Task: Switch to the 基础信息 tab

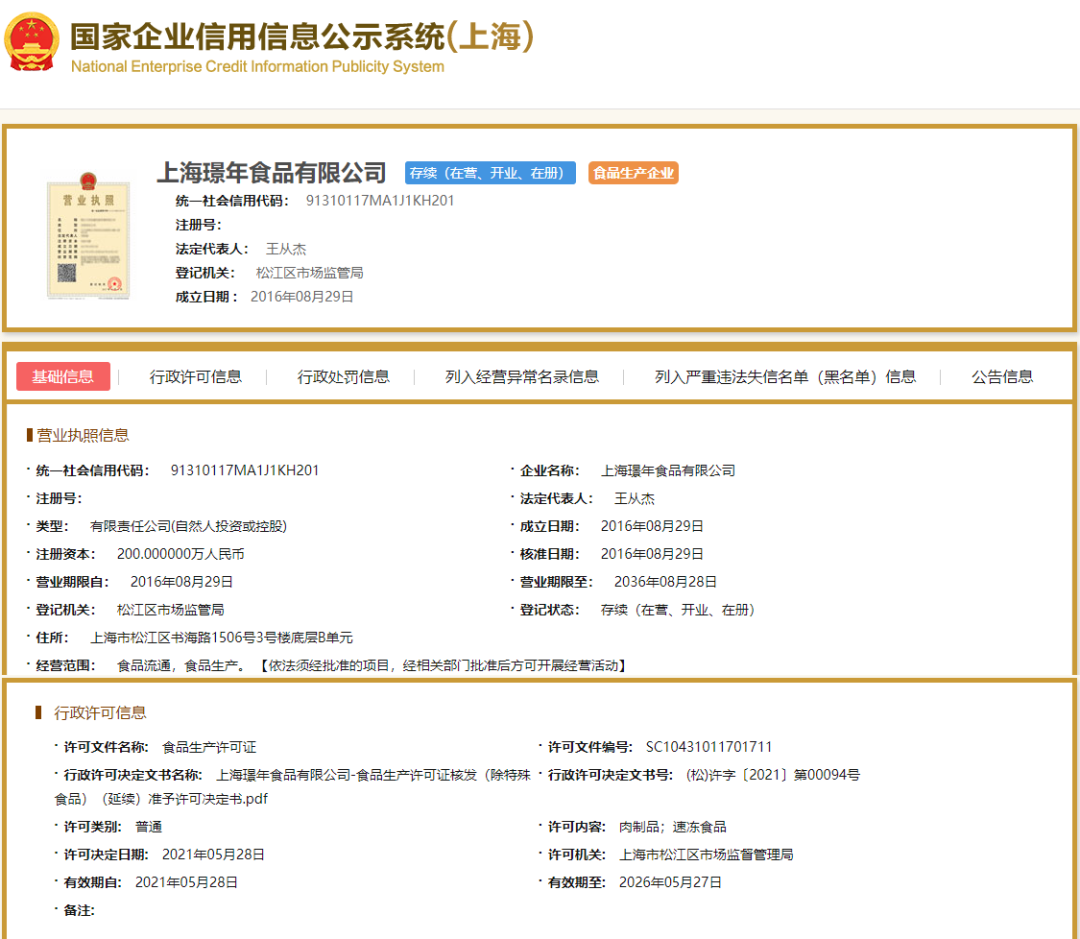Action: point(65,377)
